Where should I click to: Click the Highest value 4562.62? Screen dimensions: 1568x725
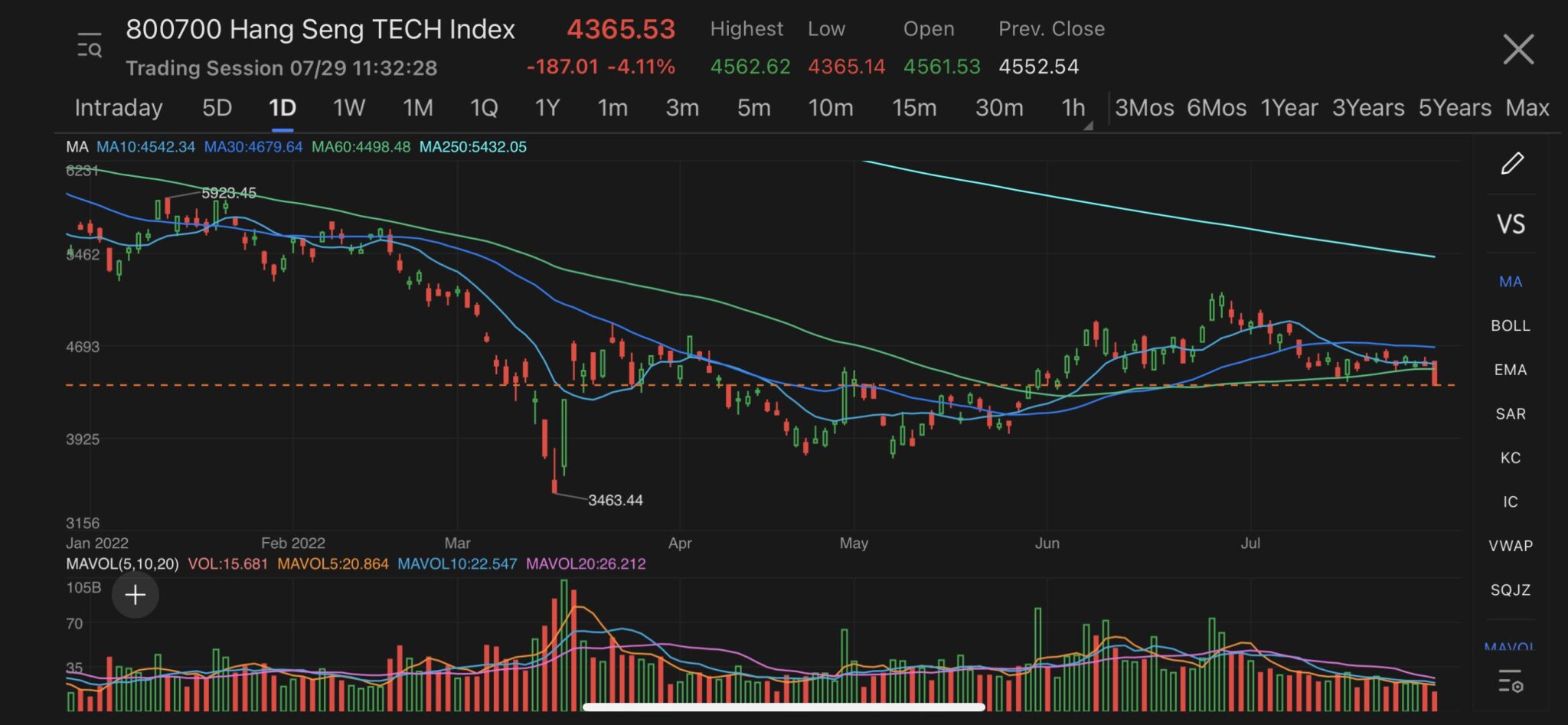(x=750, y=67)
